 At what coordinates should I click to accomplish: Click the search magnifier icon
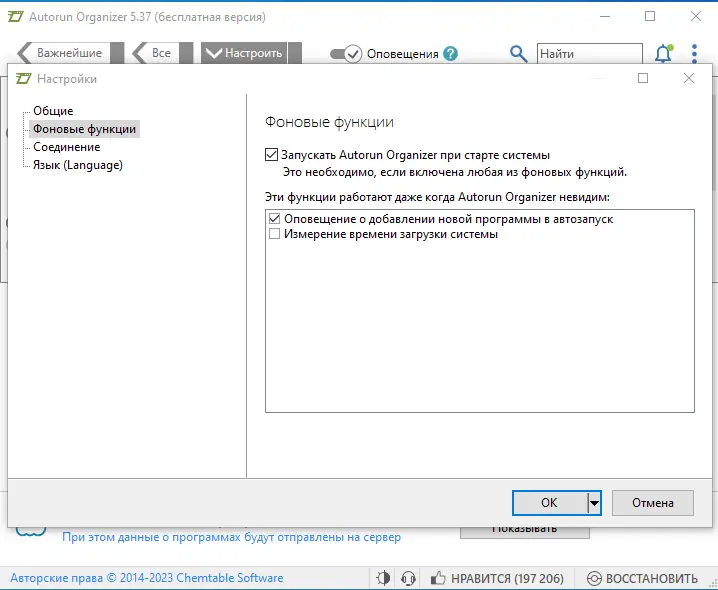(518, 54)
